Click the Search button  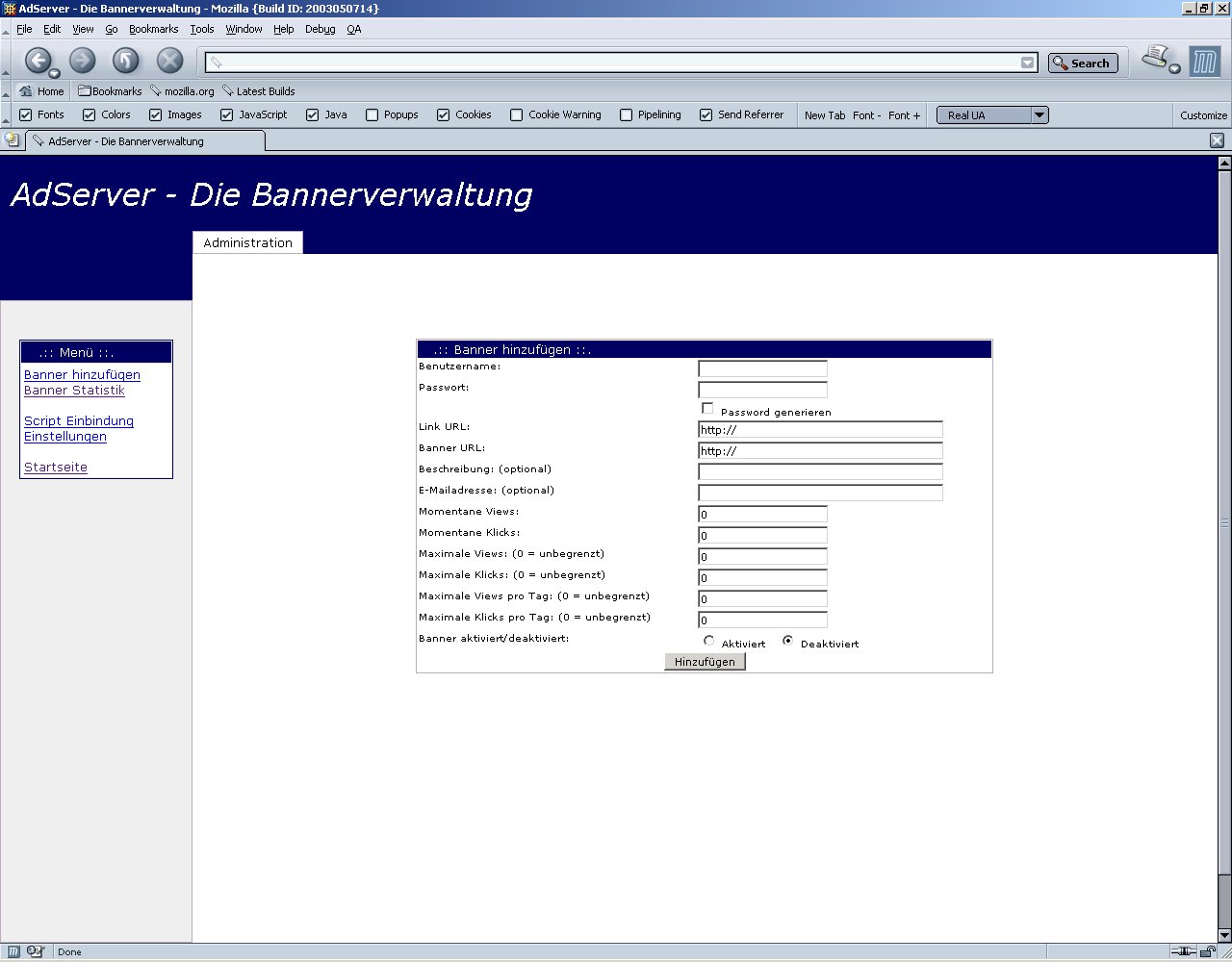tap(1083, 63)
